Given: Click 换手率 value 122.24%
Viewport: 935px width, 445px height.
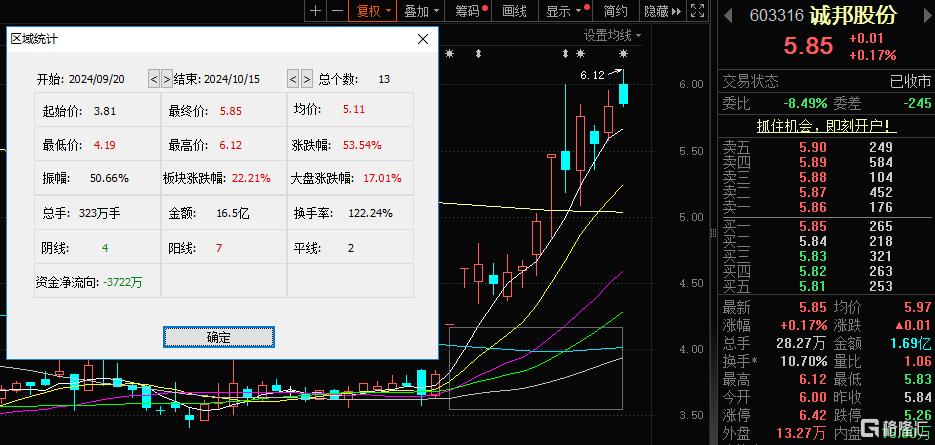Looking at the screenshot, I should pyautogui.click(x=369, y=213).
